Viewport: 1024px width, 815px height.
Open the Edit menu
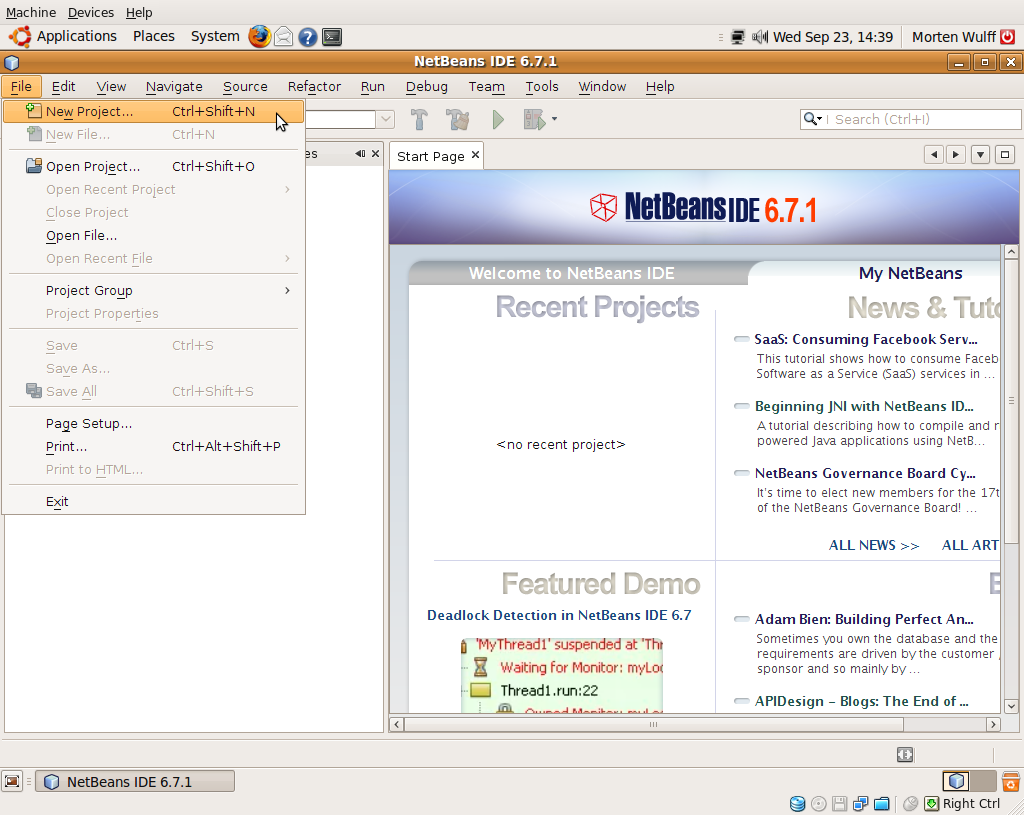(x=63, y=86)
